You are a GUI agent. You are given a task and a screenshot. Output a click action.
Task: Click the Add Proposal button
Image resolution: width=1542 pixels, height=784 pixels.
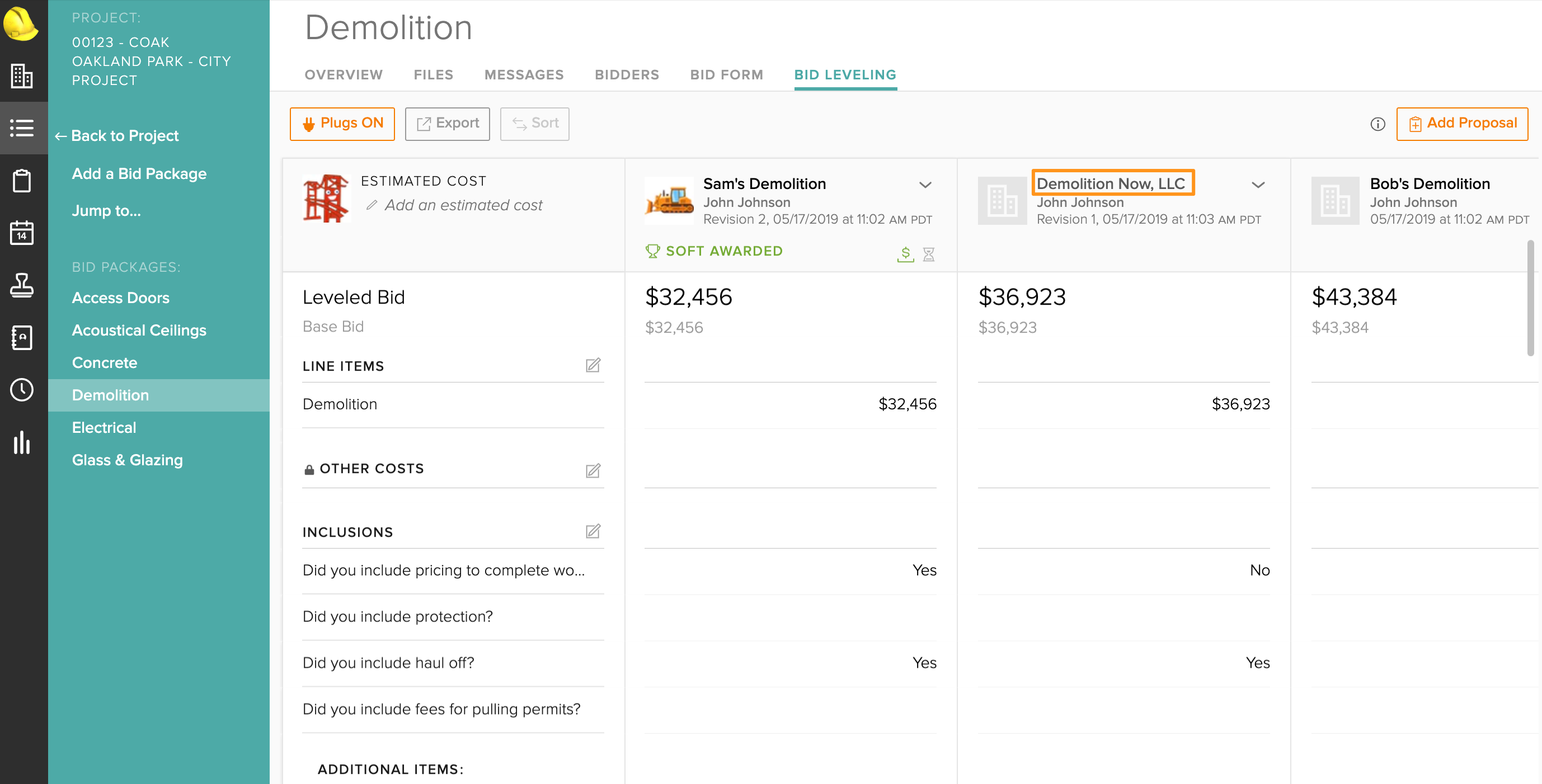[1462, 124]
